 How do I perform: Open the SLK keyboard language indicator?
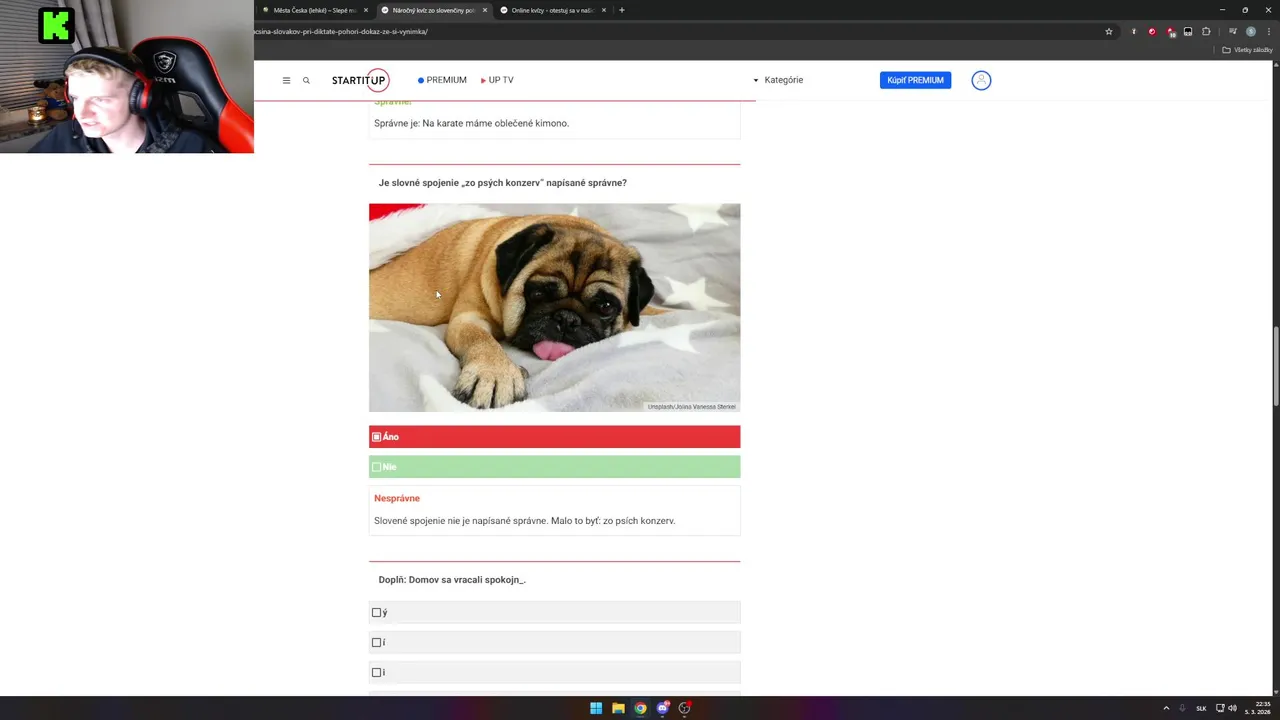point(1201,708)
